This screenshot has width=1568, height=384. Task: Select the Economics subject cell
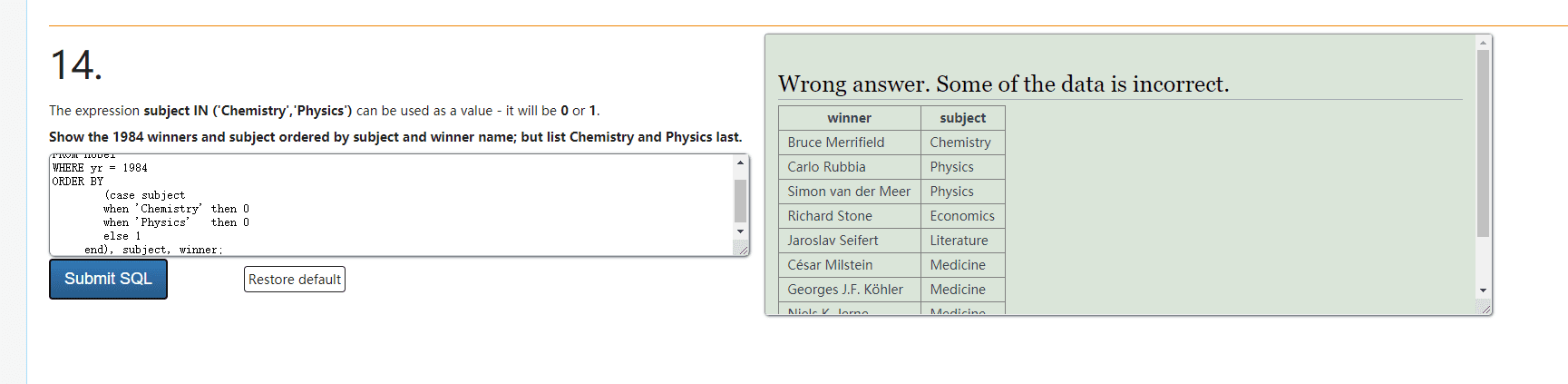pos(962,216)
